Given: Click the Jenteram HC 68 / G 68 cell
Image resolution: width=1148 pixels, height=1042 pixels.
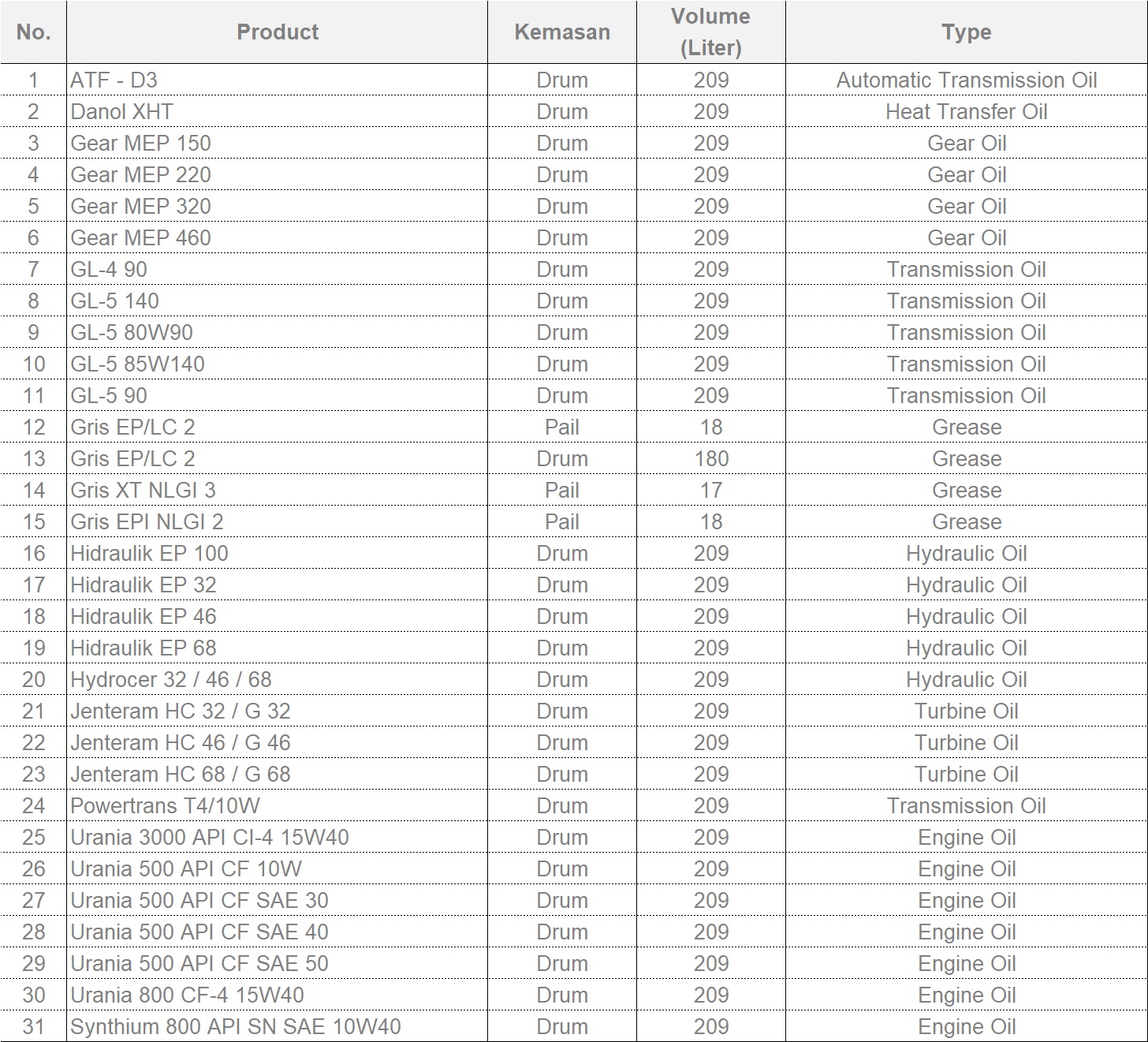Looking at the screenshot, I should pos(180,775).
